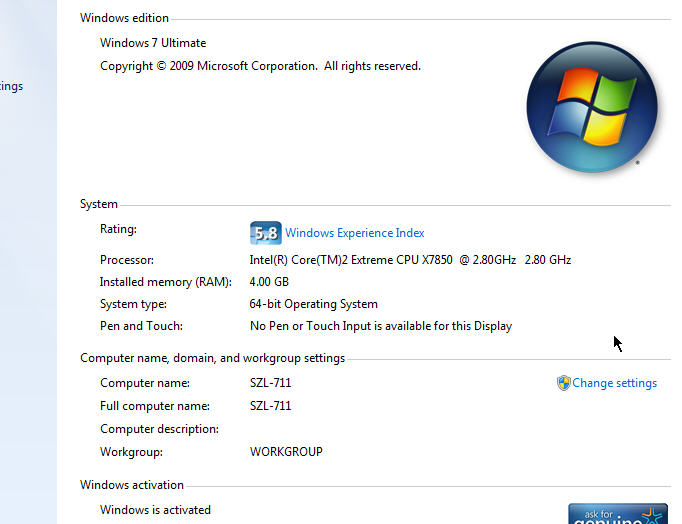
Task: Click the Workgroup label
Action: click(x=131, y=452)
